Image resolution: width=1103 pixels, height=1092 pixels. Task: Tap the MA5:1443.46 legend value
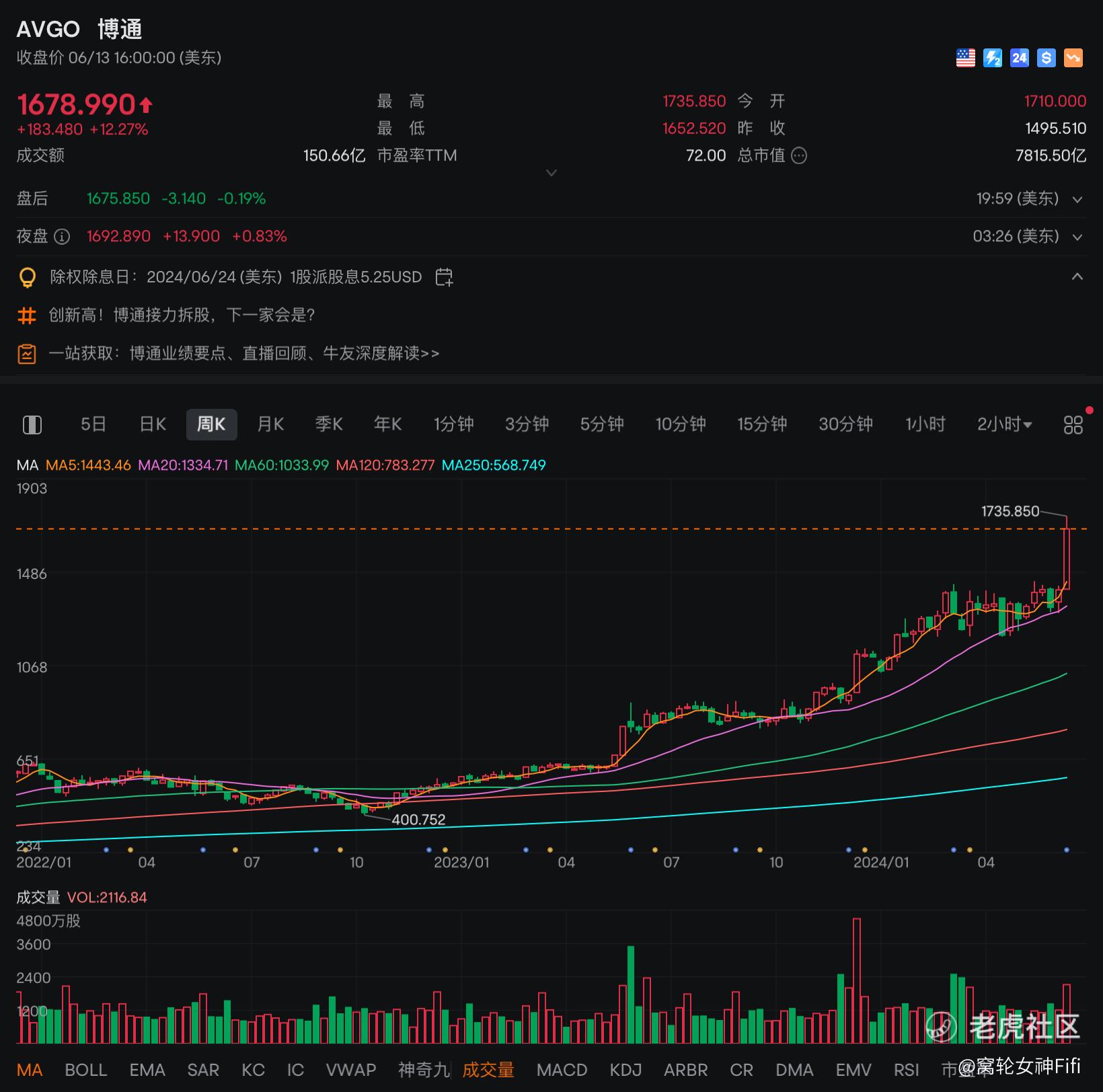(88, 465)
